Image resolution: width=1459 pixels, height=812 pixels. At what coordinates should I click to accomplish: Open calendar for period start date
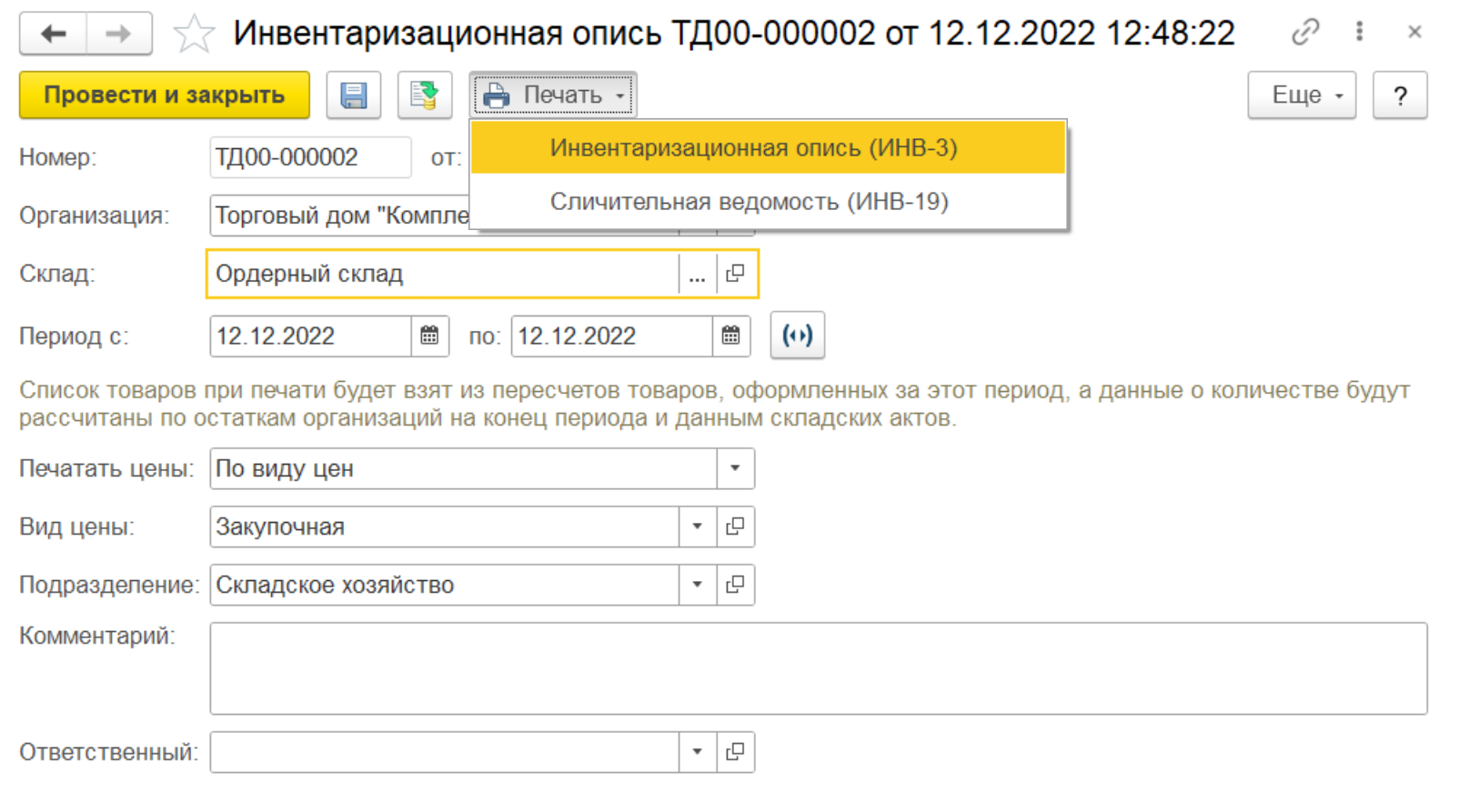429,336
